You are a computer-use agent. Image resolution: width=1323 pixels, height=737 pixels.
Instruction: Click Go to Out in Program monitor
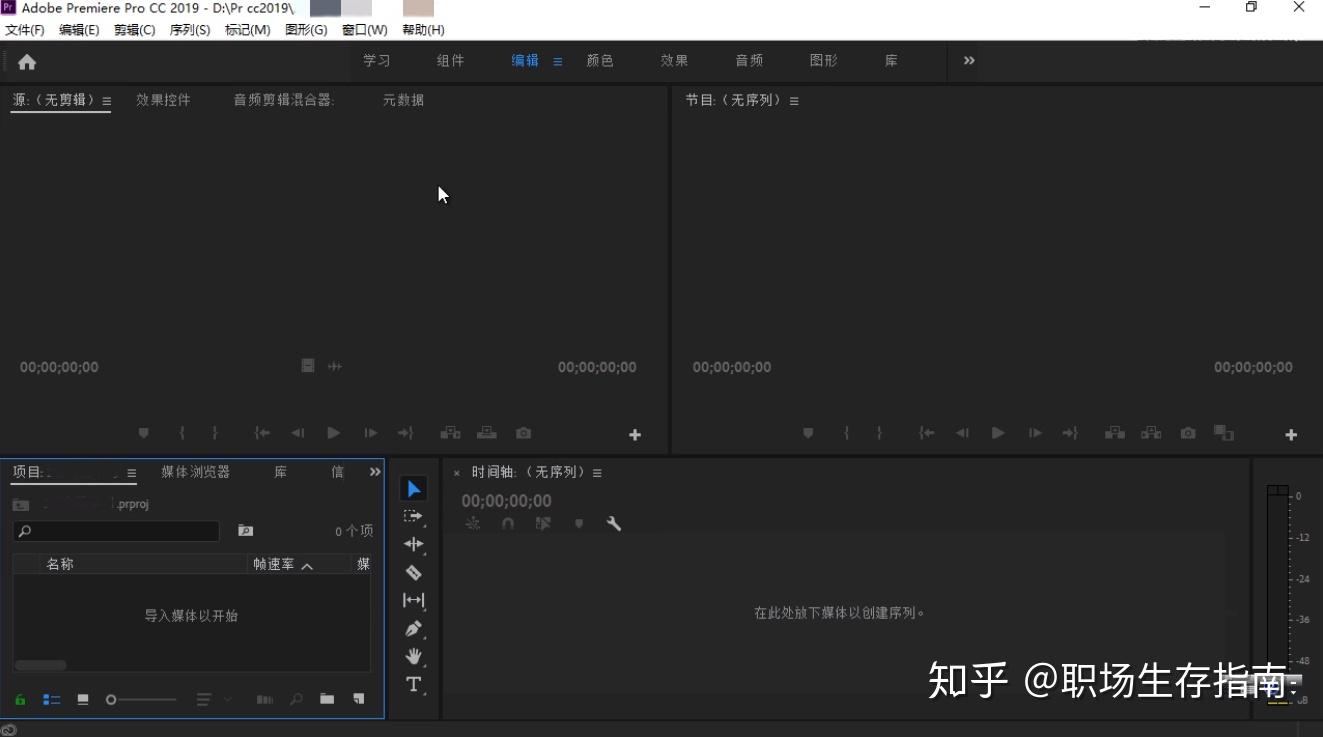1070,433
